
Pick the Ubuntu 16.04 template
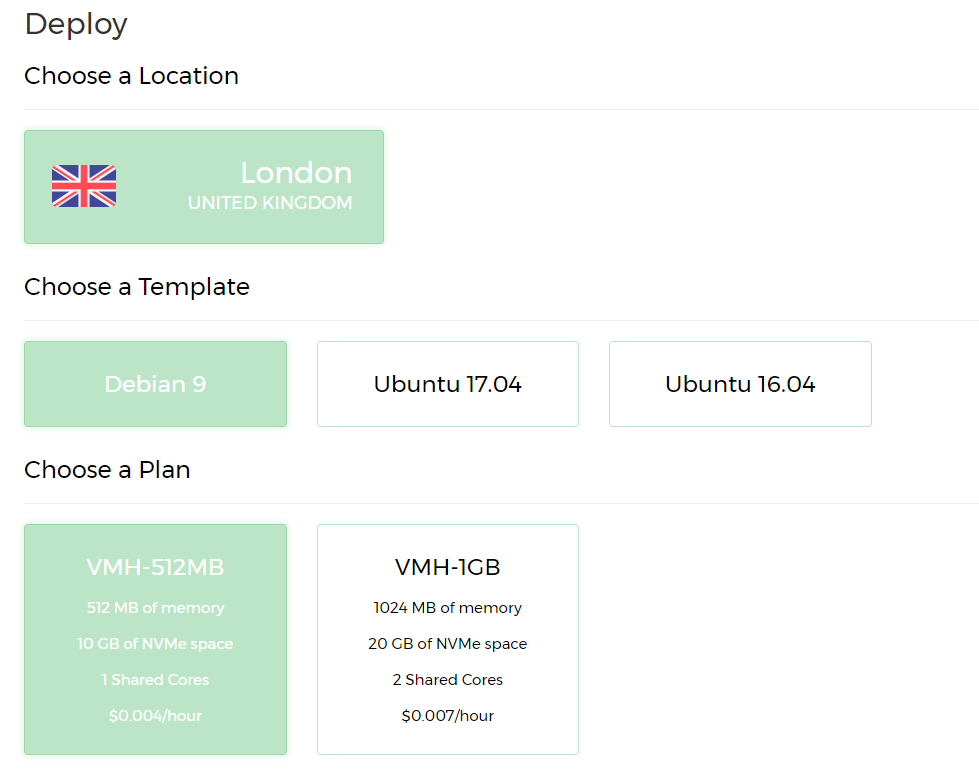(740, 384)
